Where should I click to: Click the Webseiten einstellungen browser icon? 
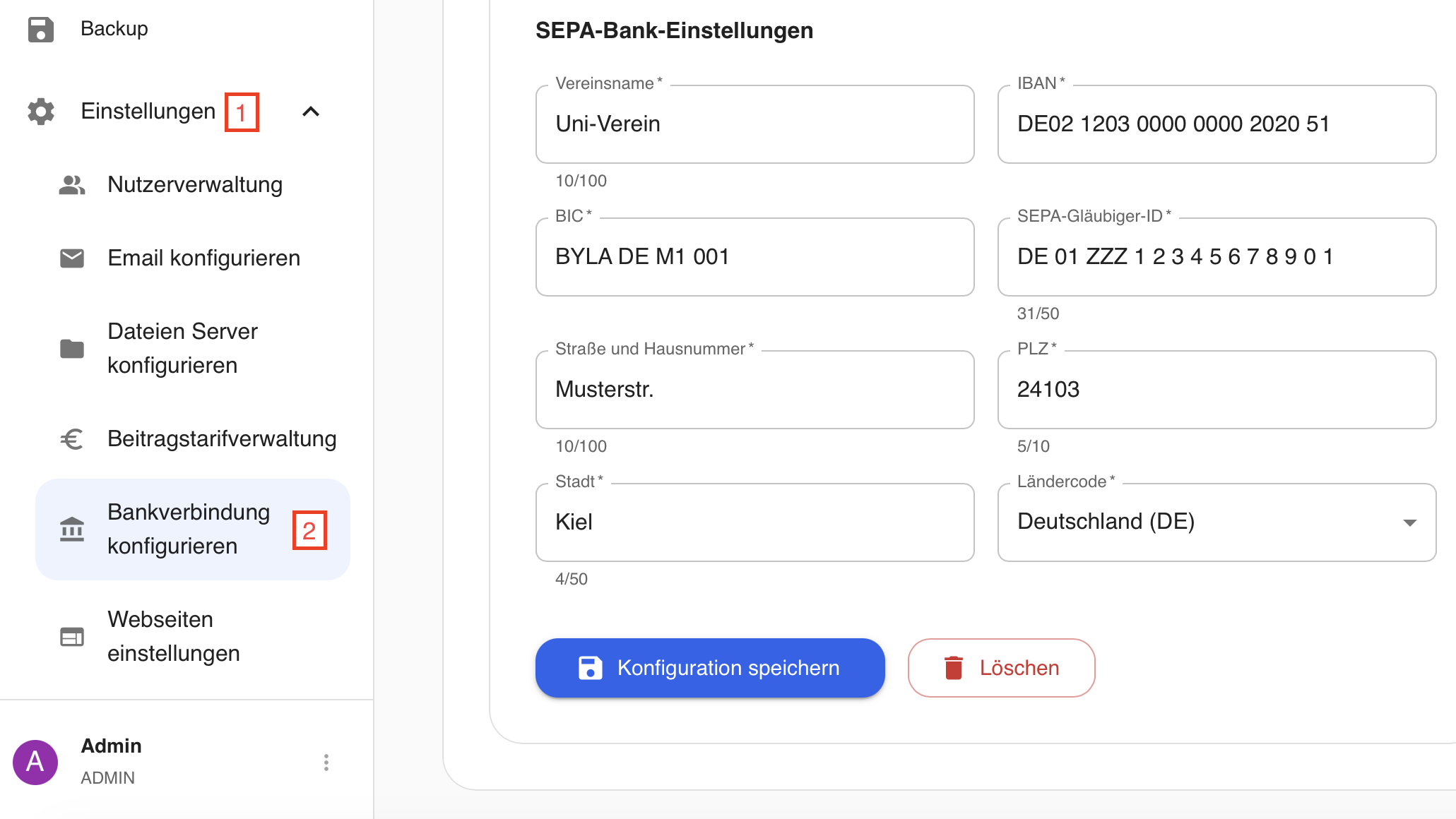pos(72,637)
